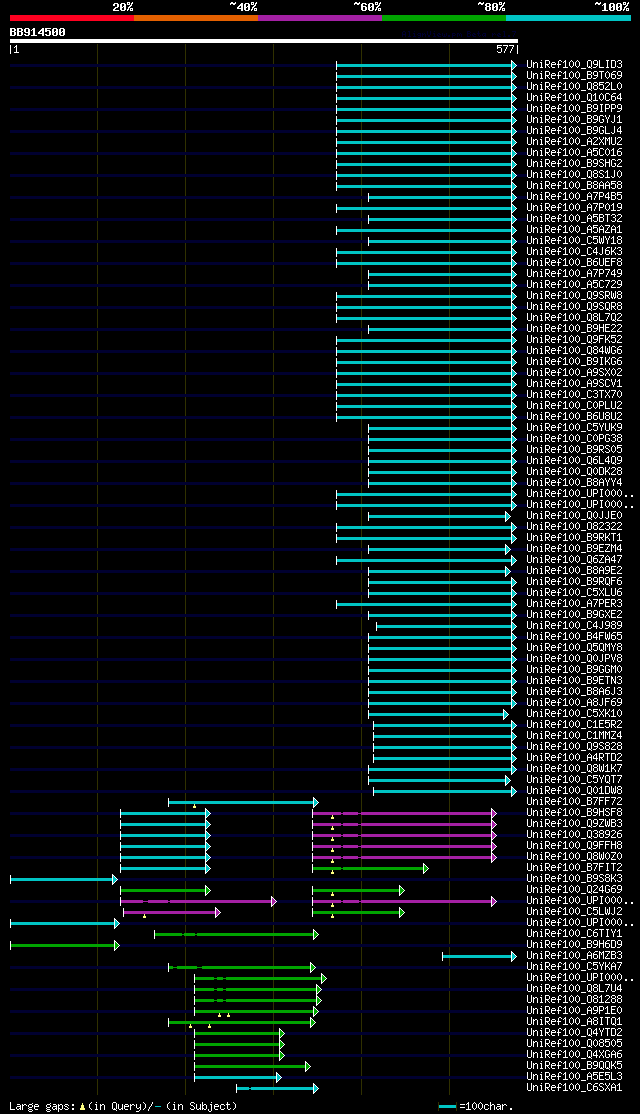The height and width of the screenshot is (1114, 640).
Task: Click the purple alignment bar in the B9HSF8 row
Action: click(x=404, y=813)
